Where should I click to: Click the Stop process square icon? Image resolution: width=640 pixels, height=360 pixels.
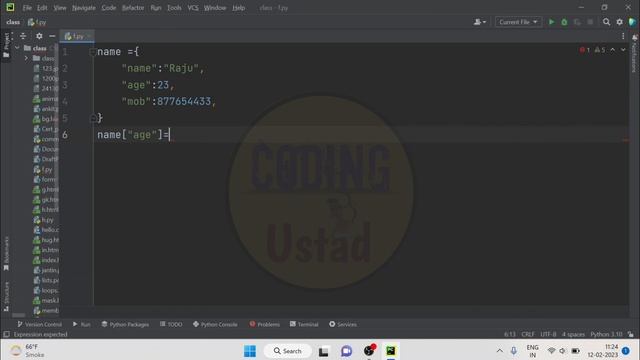coord(590,22)
